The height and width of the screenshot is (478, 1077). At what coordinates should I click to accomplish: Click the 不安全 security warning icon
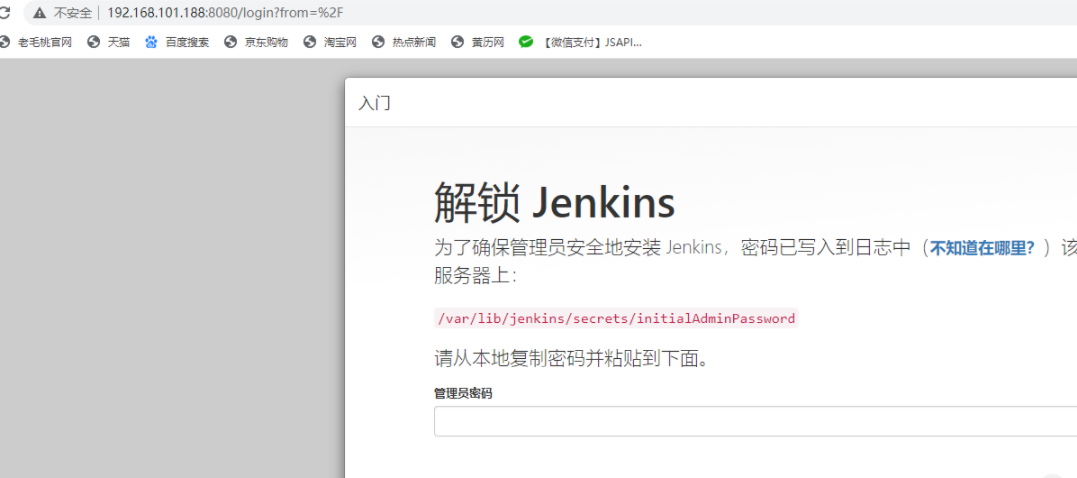[39, 13]
